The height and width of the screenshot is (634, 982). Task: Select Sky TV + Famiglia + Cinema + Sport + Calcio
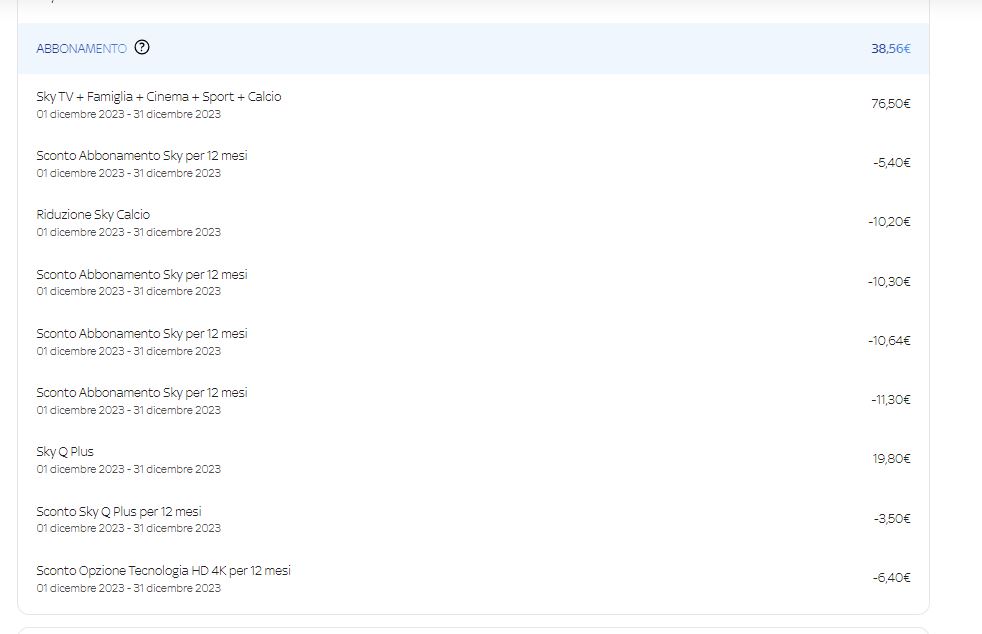pos(158,96)
